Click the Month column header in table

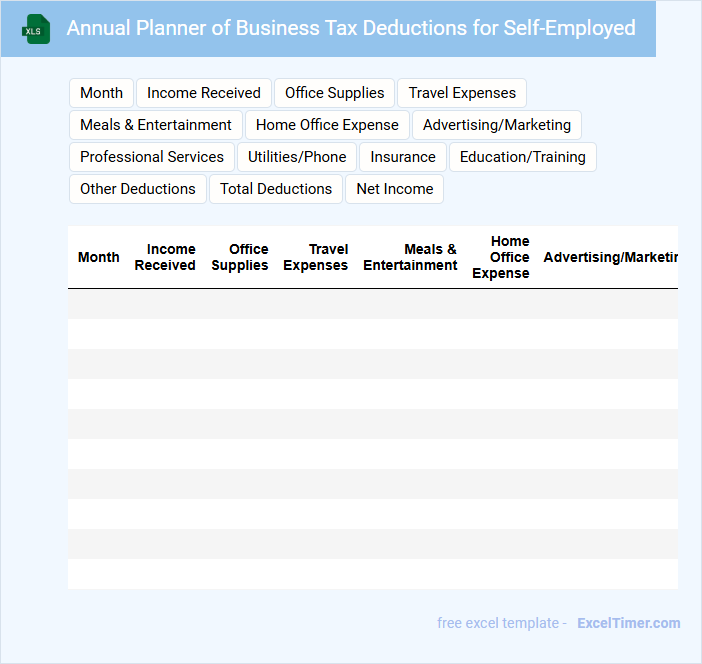(x=99, y=257)
